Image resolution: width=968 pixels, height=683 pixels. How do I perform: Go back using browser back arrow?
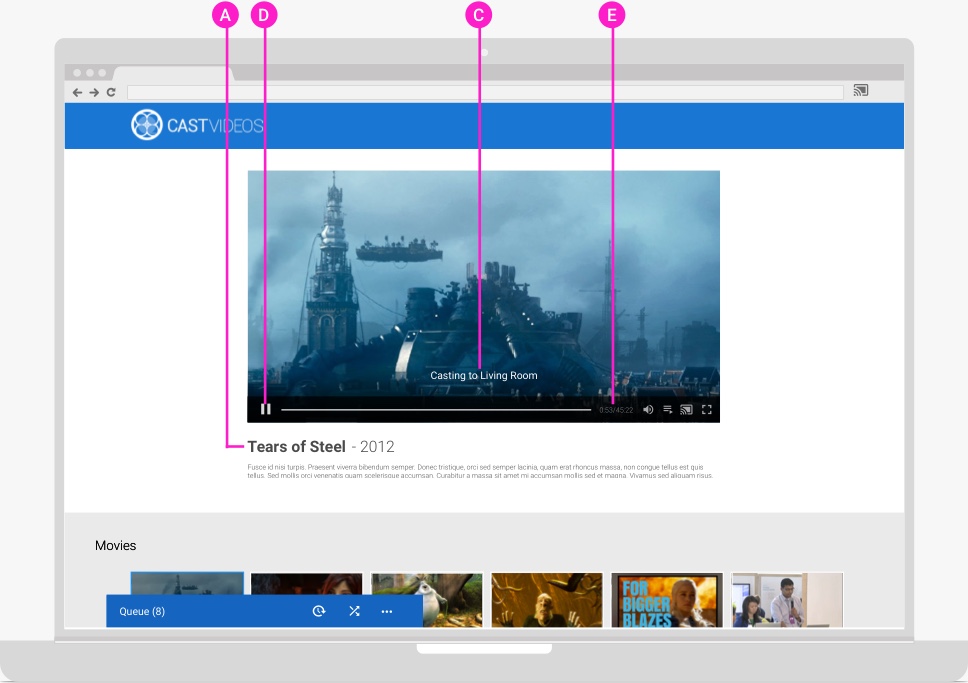pos(77,92)
